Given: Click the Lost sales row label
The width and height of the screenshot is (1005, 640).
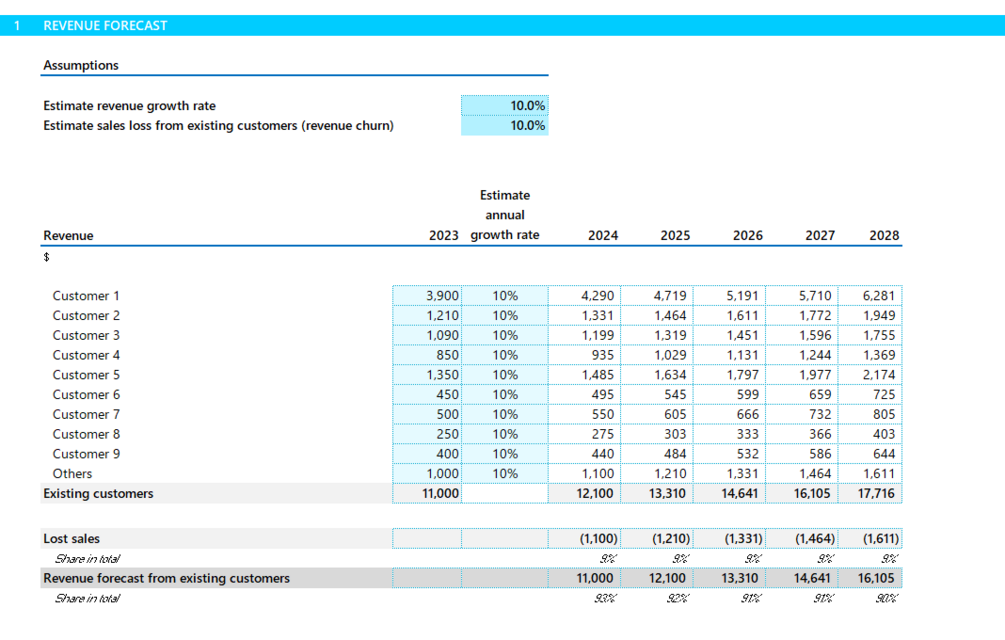Looking at the screenshot, I should coord(71,539).
